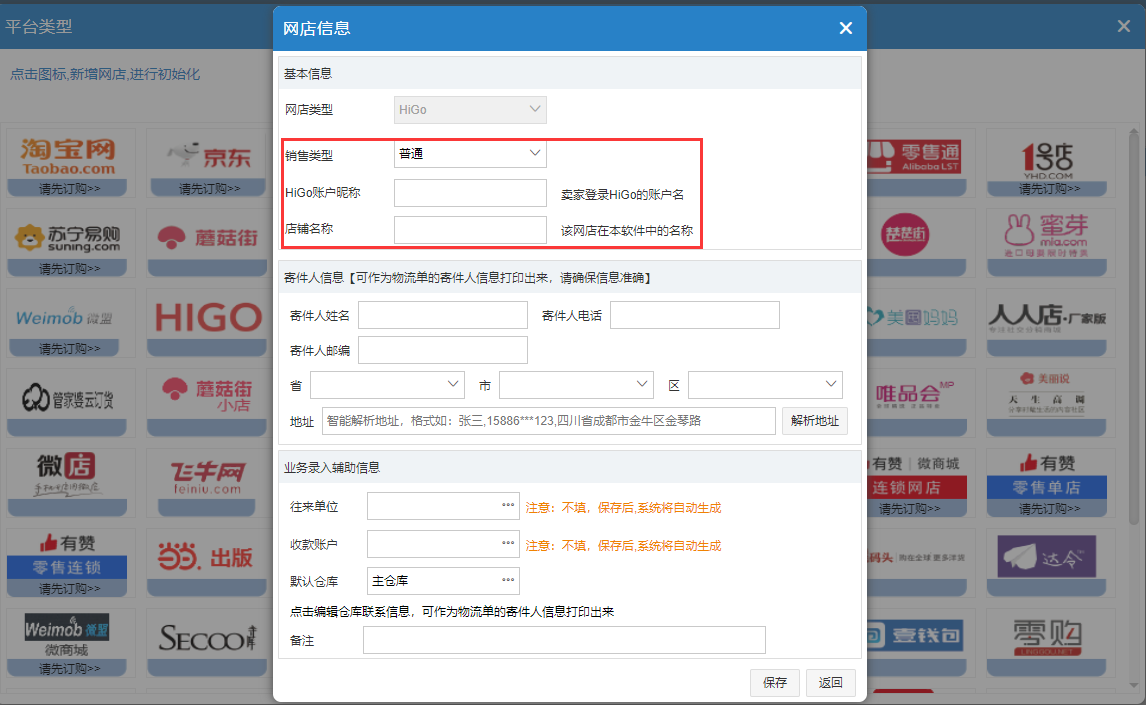Open the 默认仓库 主仓库 ellipsis picker
1146x705 pixels.
[508, 581]
